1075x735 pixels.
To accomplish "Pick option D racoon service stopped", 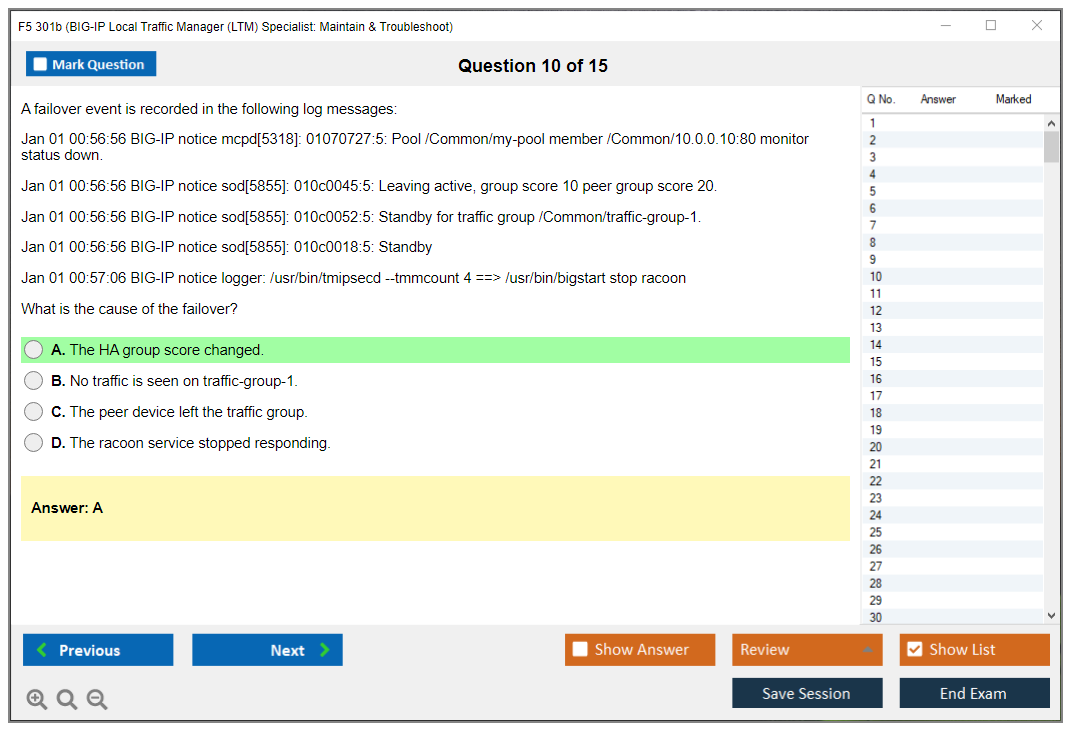I will 34,443.
